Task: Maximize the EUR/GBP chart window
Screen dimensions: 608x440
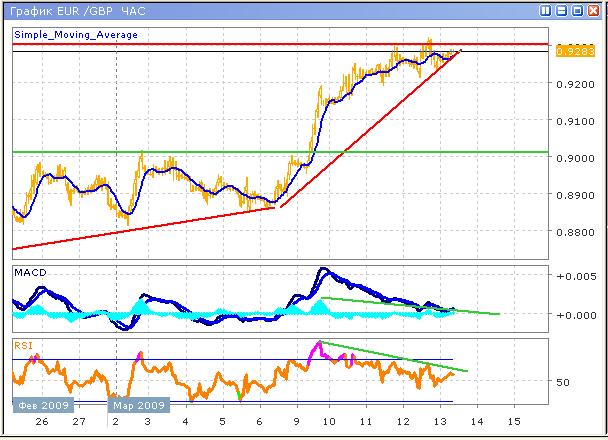Action: click(x=578, y=10)
